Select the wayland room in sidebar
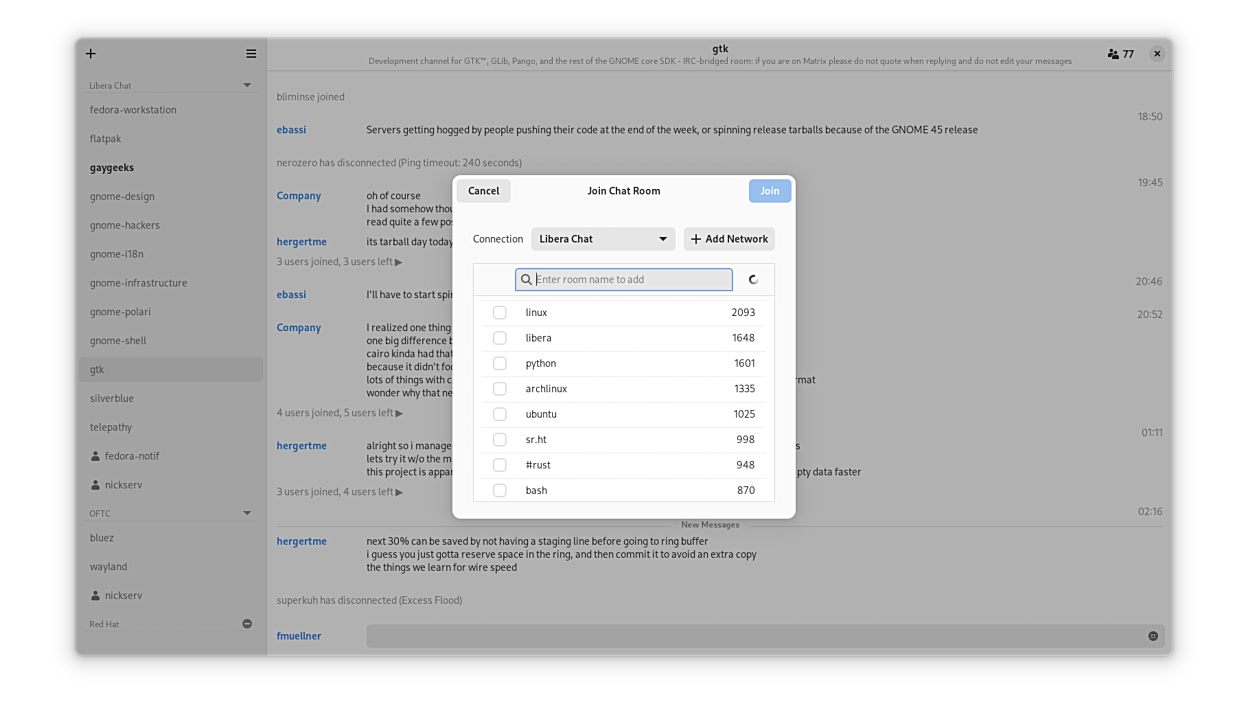This screenshot has width=1248, height=702. point(108,567)
